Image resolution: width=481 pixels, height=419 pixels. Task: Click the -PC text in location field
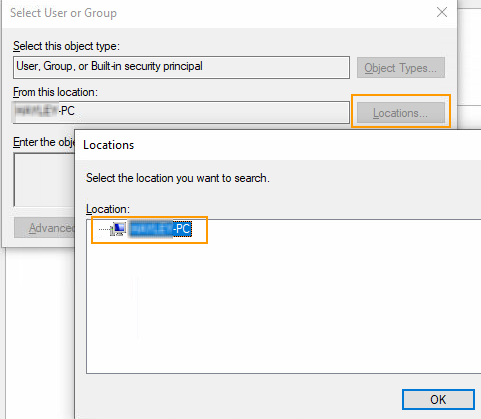(67, 111)
